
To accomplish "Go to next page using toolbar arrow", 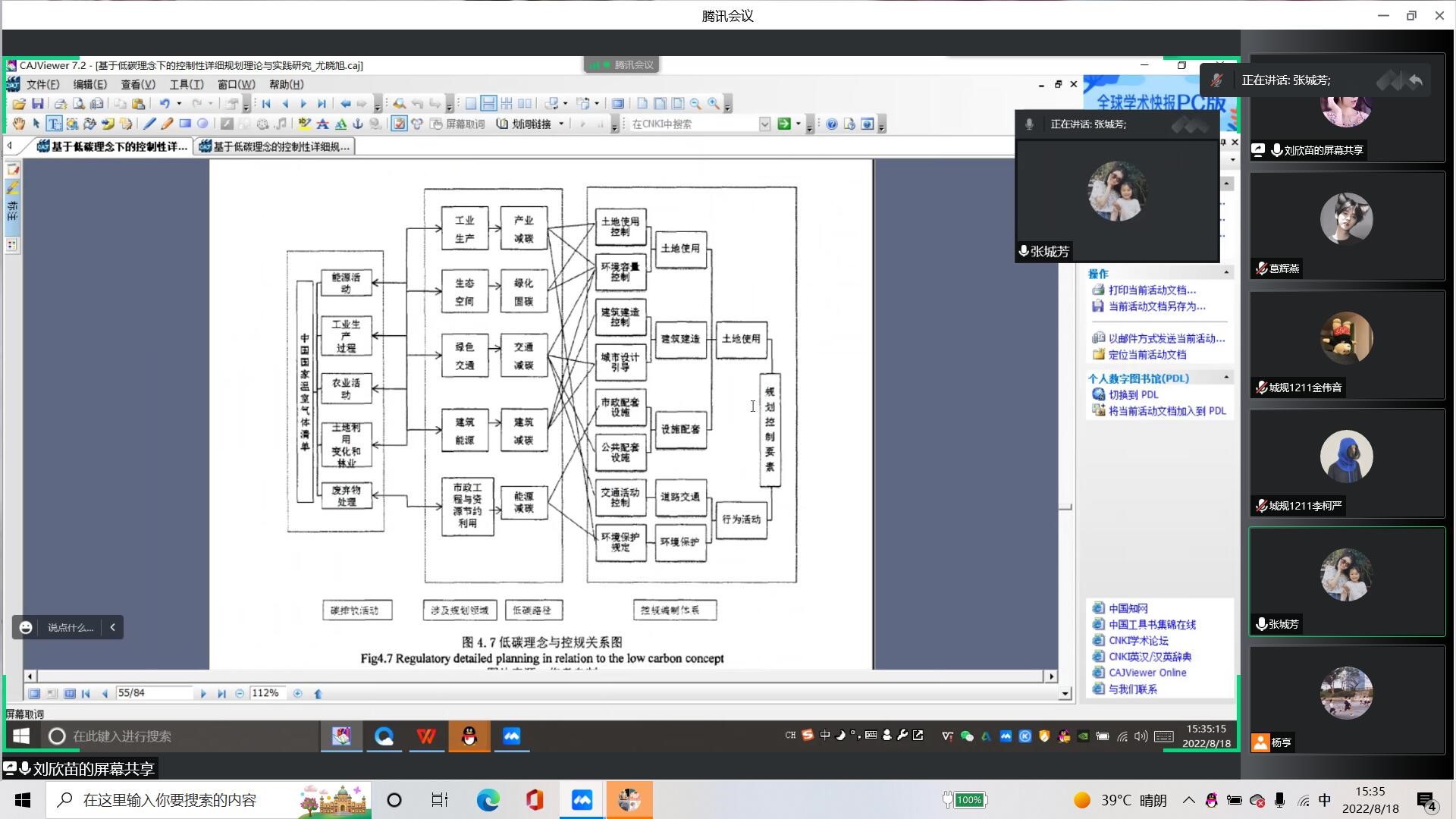I will click(303, 104).
